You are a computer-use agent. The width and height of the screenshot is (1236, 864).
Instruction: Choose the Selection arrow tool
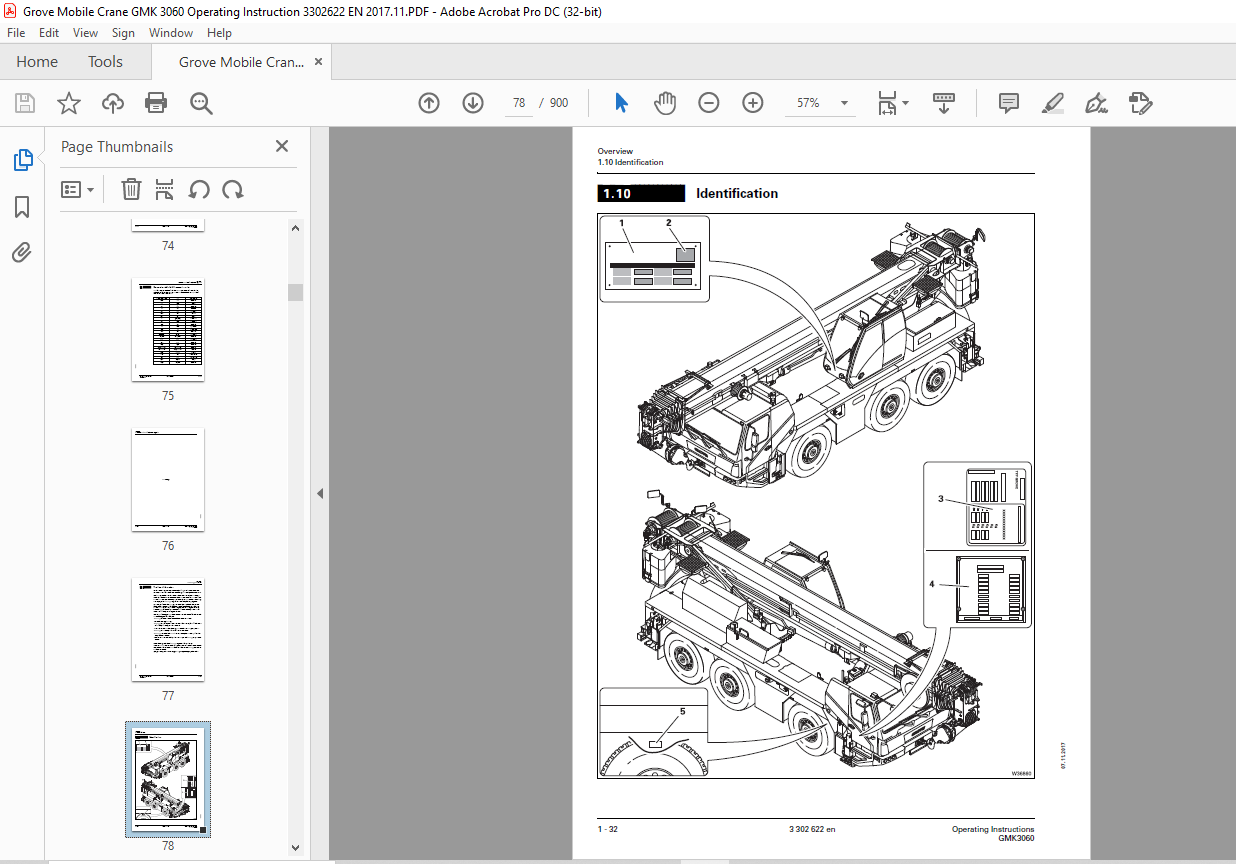621,103
